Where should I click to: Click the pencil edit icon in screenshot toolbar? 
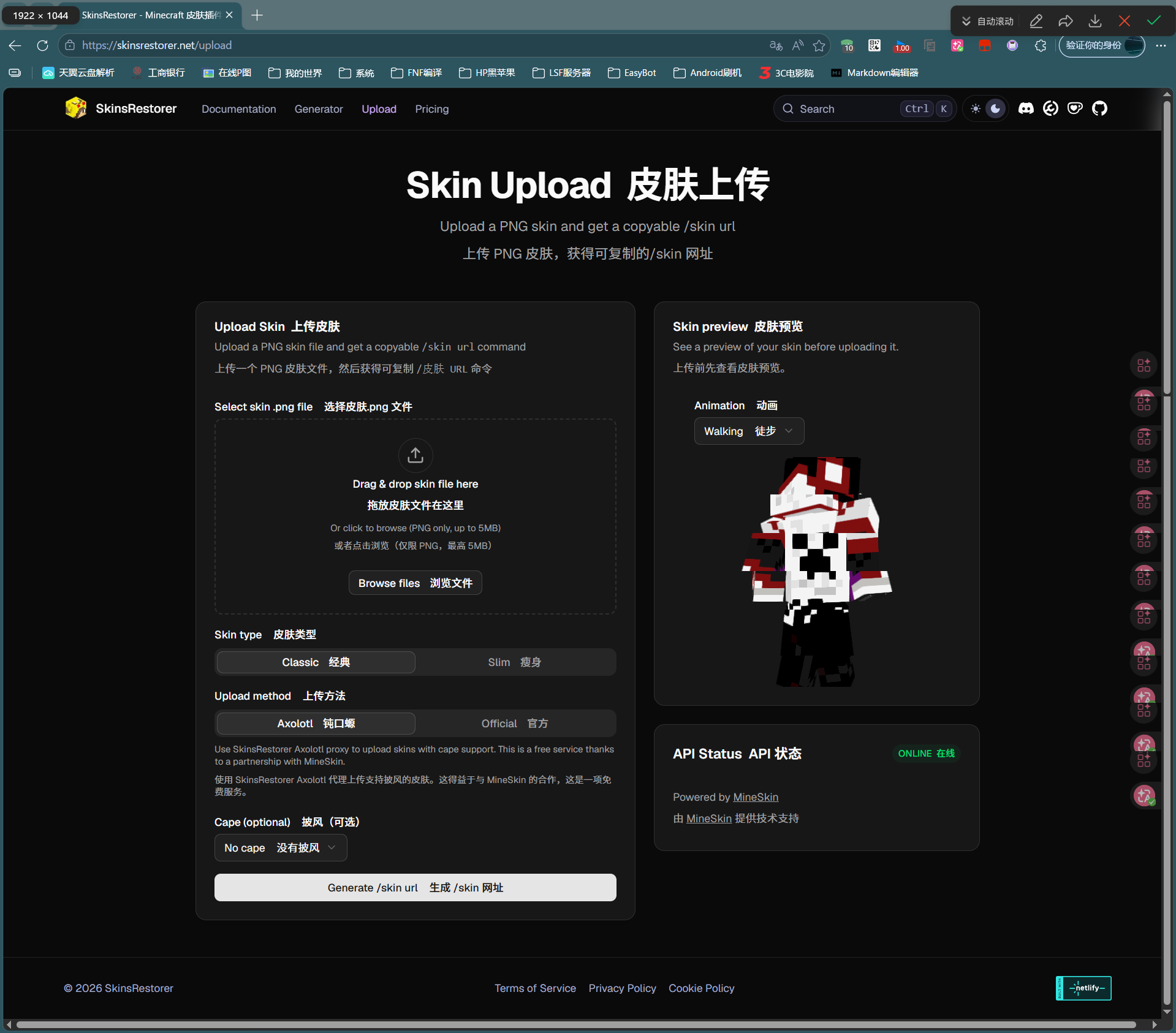coord(1036,21)
